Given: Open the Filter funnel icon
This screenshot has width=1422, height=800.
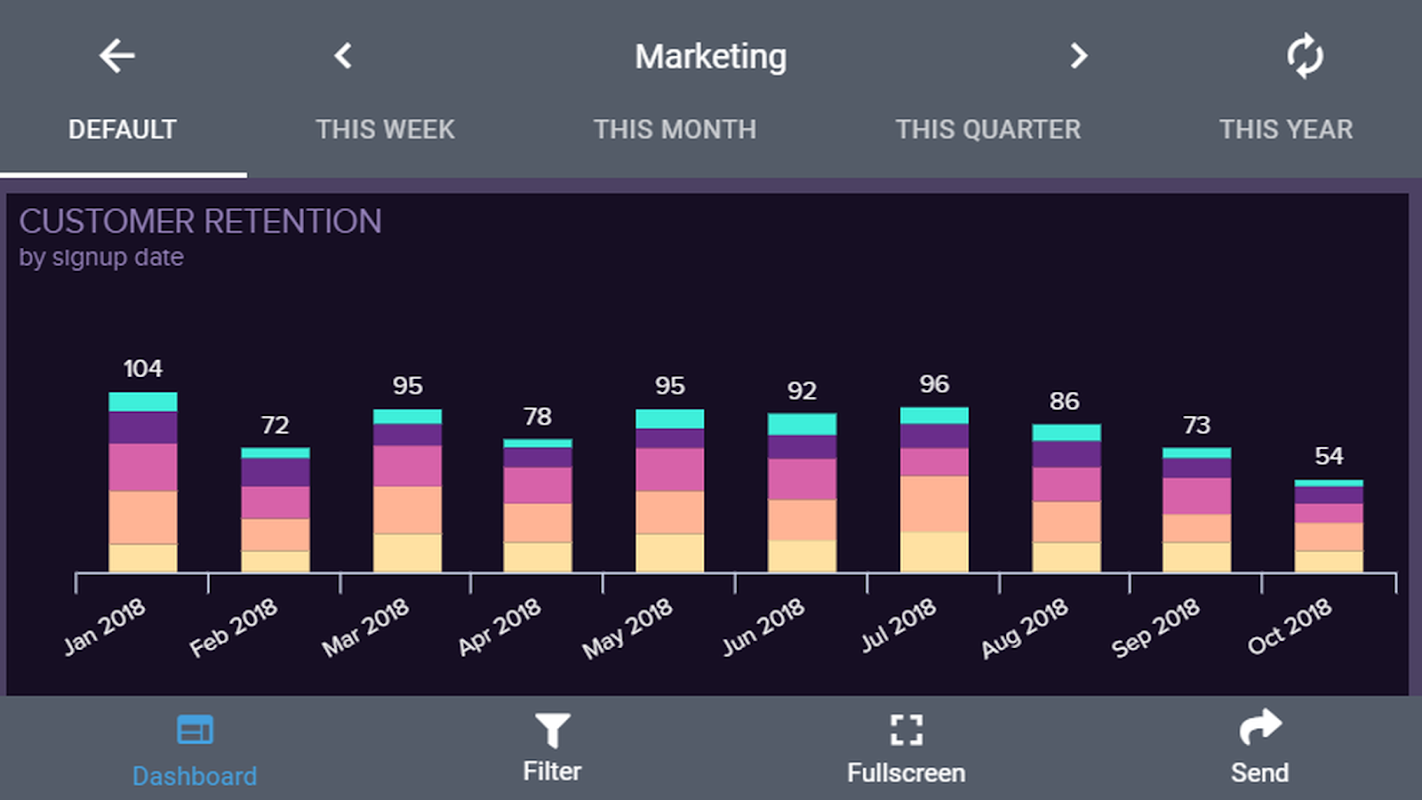Looking at the screenshot, I should coord(552,731).
